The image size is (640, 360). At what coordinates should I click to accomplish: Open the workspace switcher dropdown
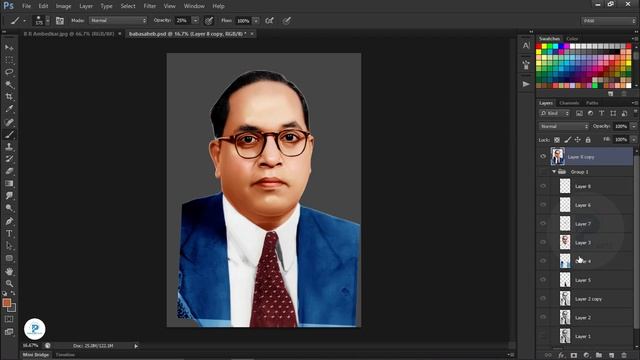click(x=609, y=20)
